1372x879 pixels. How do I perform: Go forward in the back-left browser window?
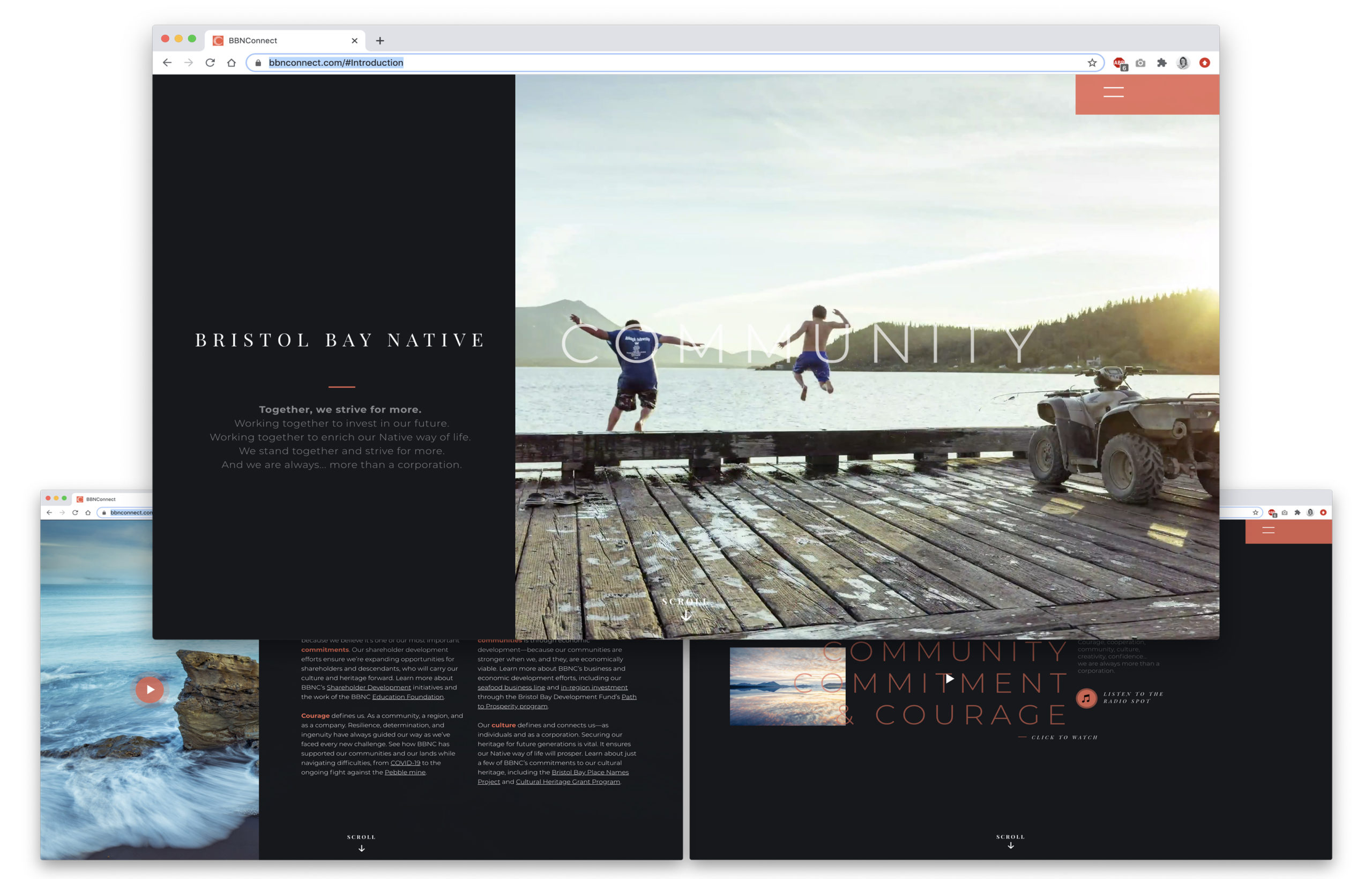tap(62, 512)
